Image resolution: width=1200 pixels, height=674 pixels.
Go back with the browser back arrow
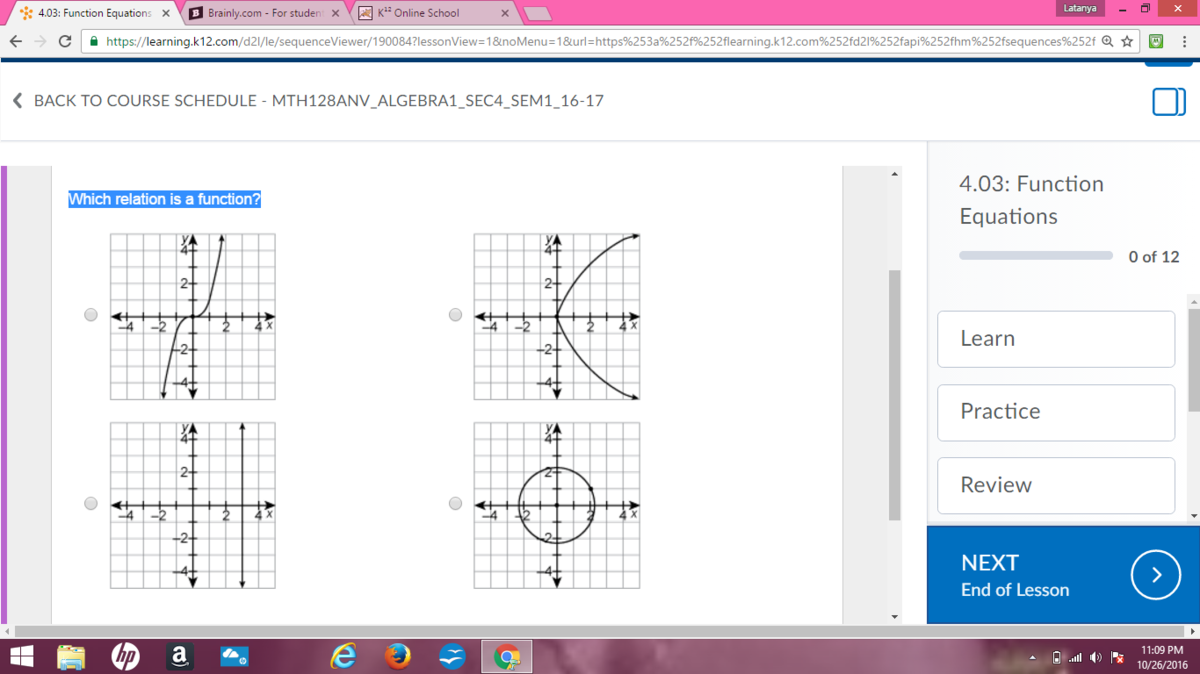15,41
